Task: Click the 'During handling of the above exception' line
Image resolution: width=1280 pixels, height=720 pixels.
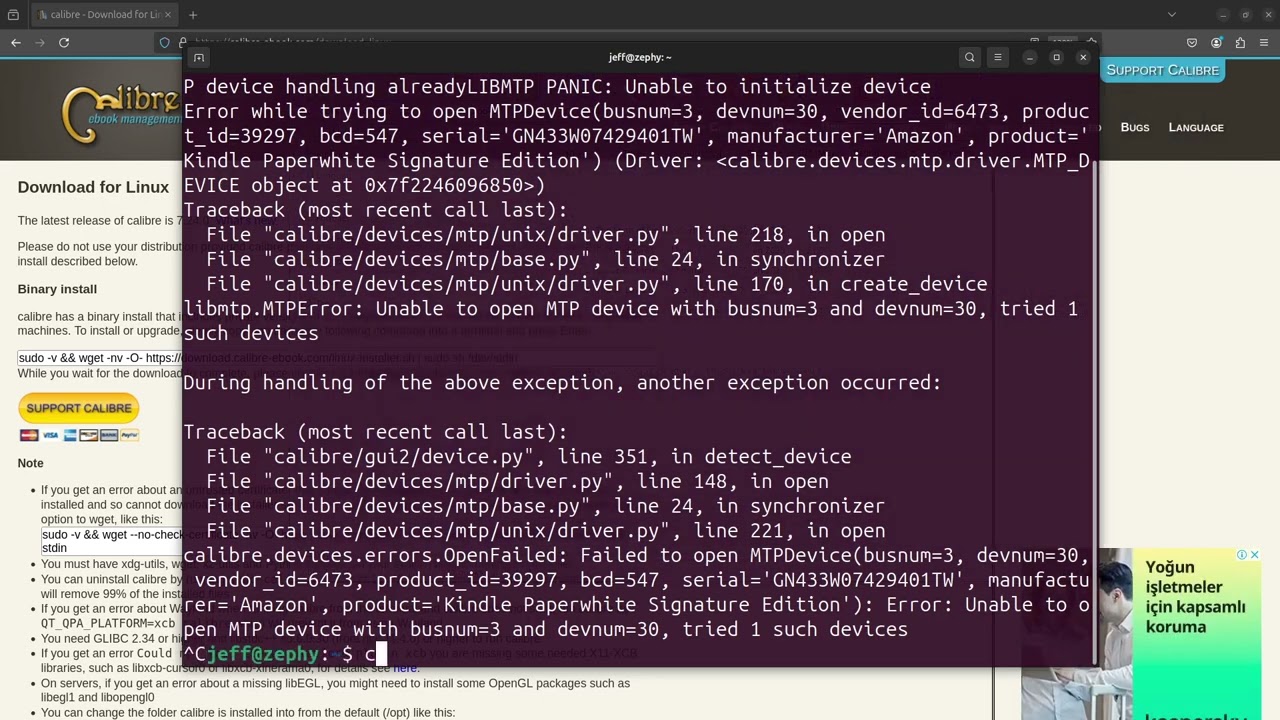Action: click(x=562, y=383)
